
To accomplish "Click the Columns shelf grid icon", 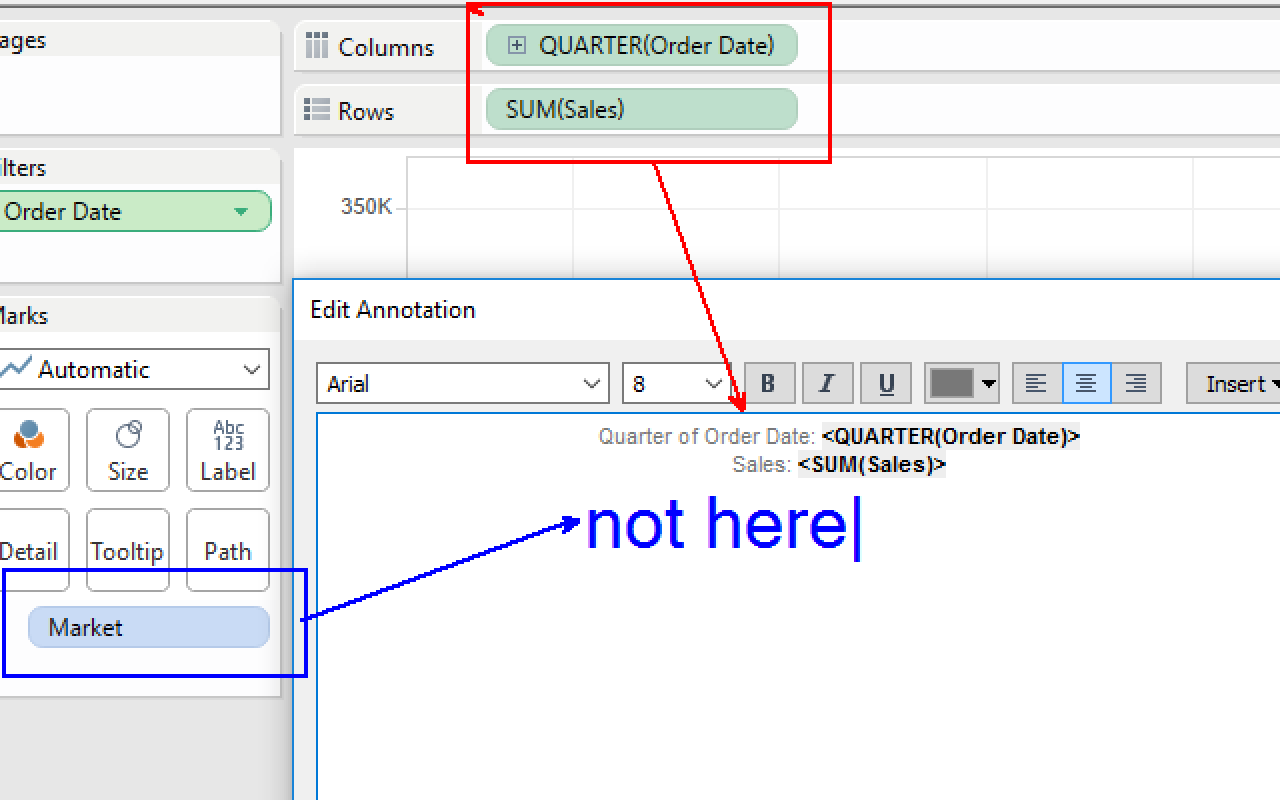I will point(317,46).
